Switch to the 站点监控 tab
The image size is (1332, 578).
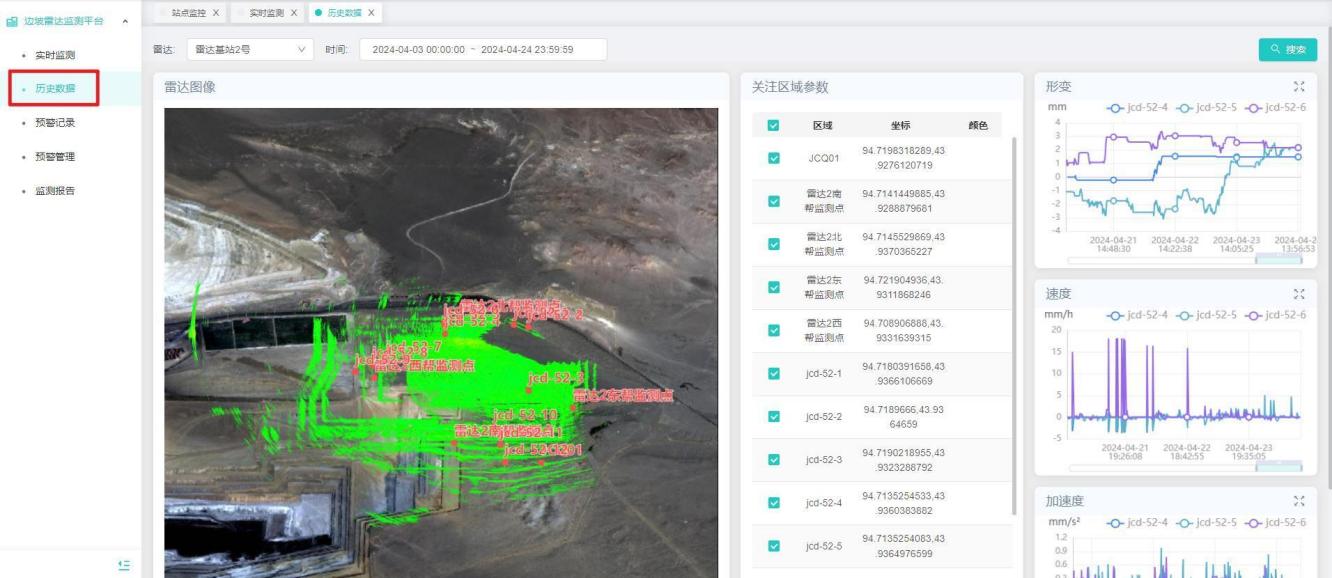pyautogui.click(x=189, y=13)
